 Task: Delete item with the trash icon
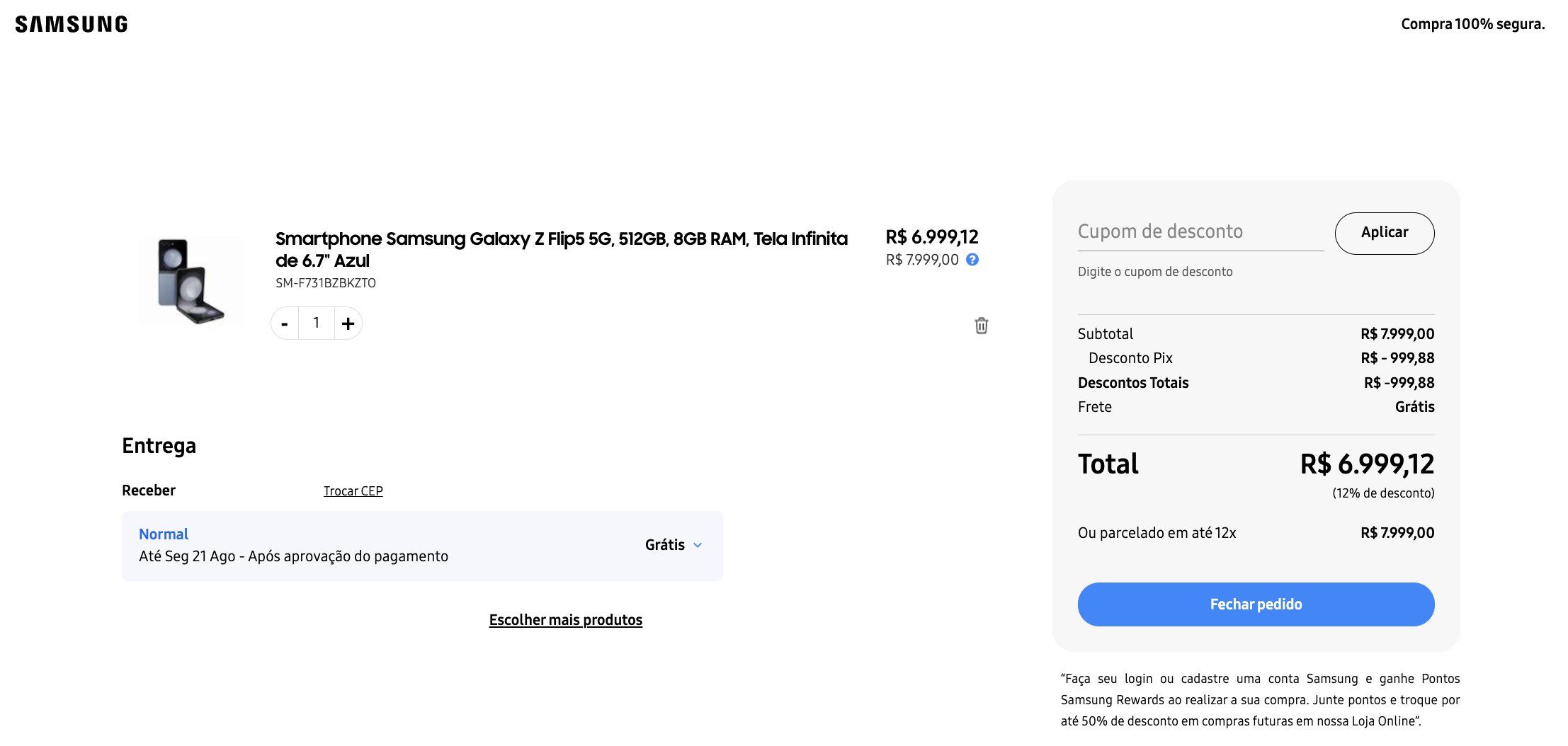click(981, 326)
